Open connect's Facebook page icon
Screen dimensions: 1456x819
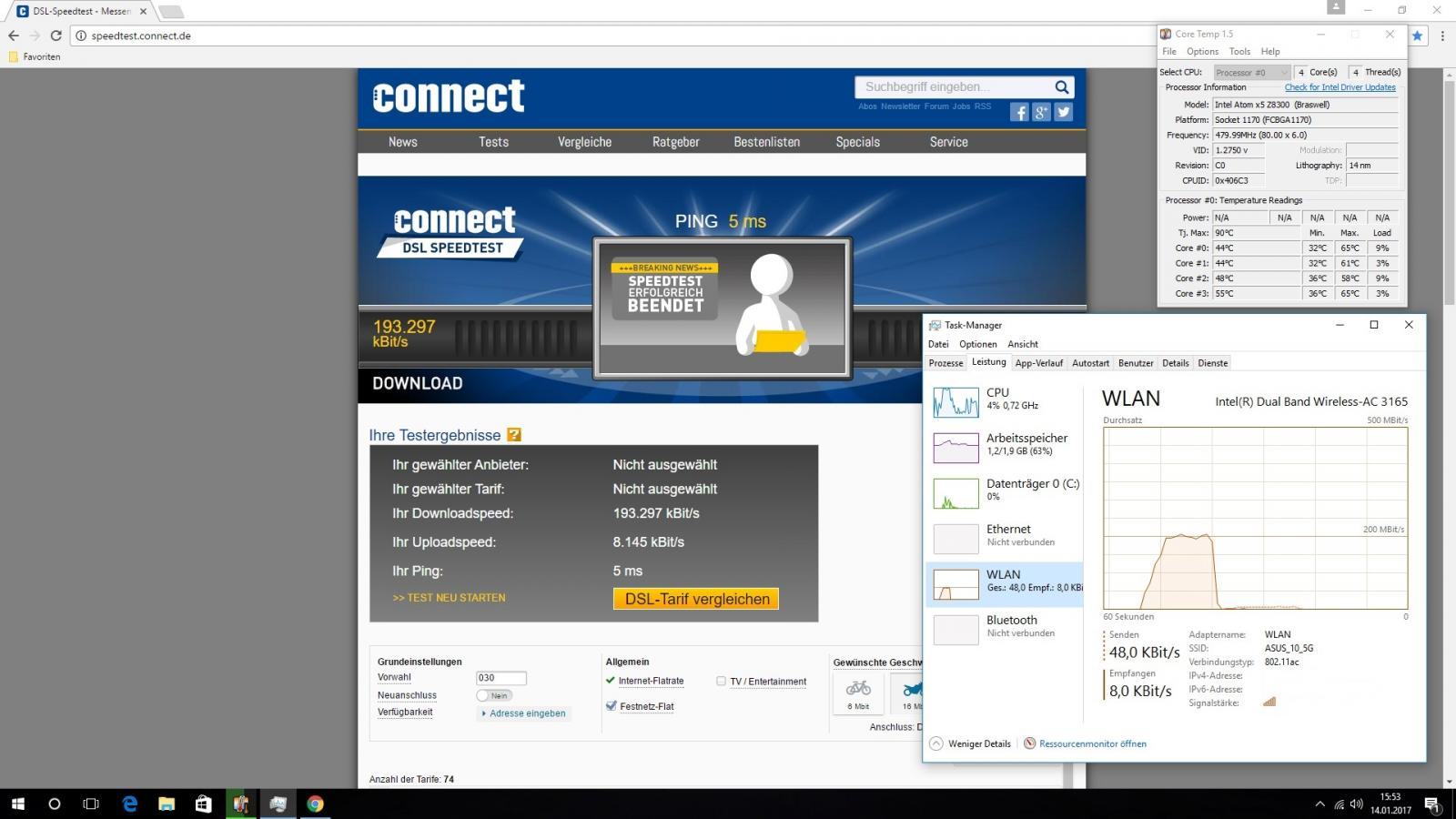click(1019, 112)
